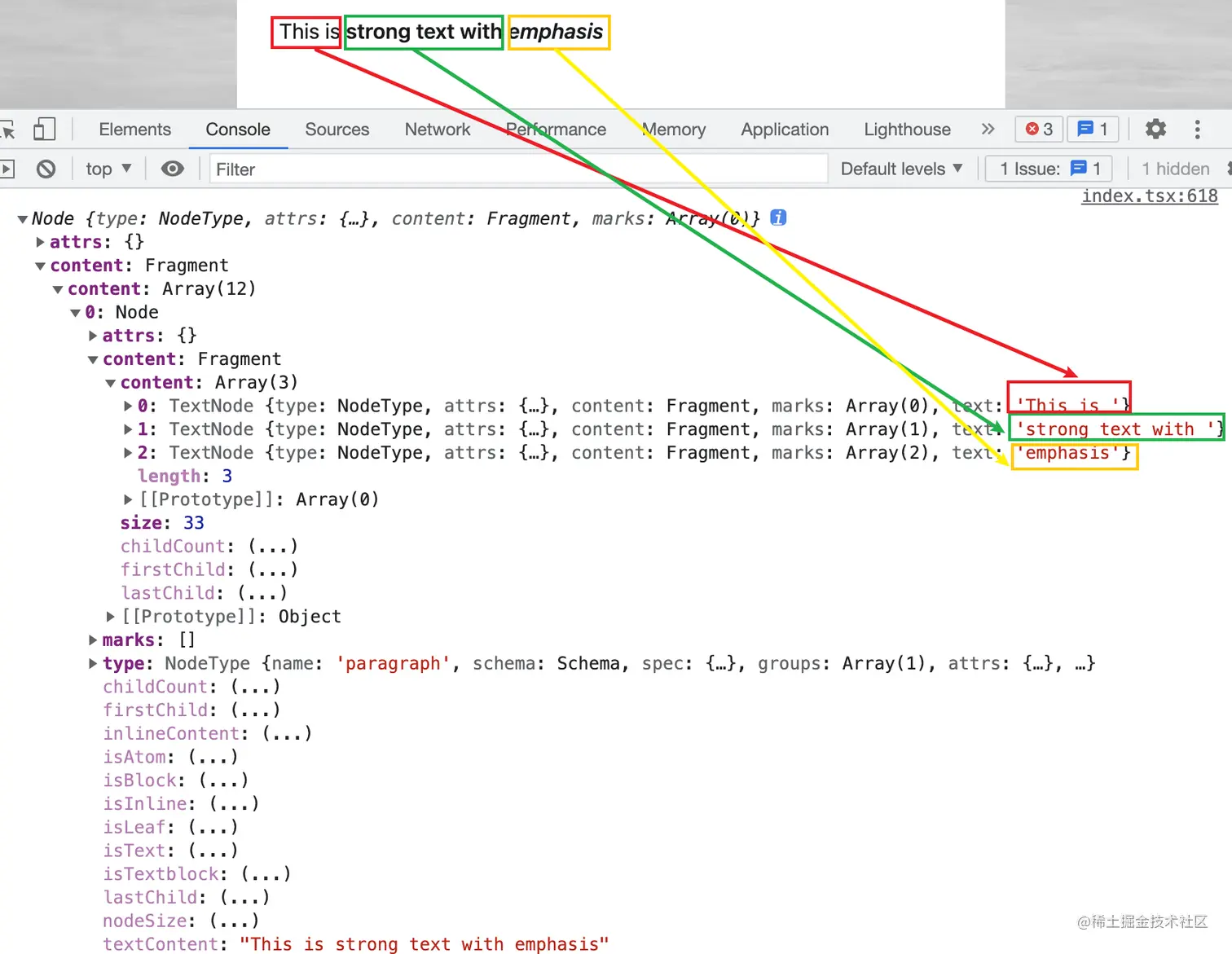Expand the [[Prototype]]: Object entry
The image size is (1232, 954).
(x=111, y=617)
